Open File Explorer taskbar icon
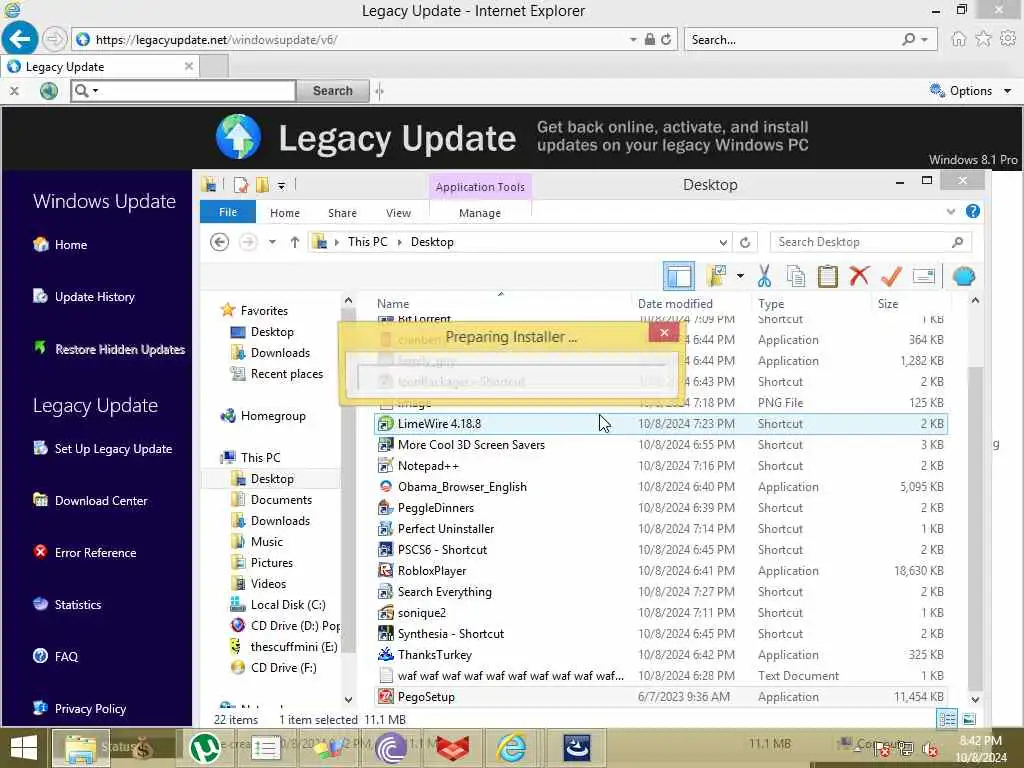 (x=80, y=748)
